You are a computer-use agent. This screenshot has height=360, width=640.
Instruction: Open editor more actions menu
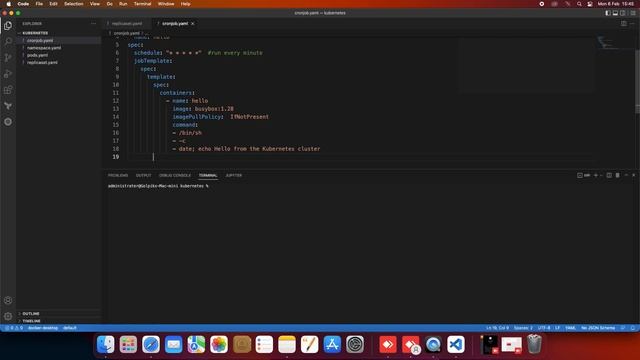point(632,24)
